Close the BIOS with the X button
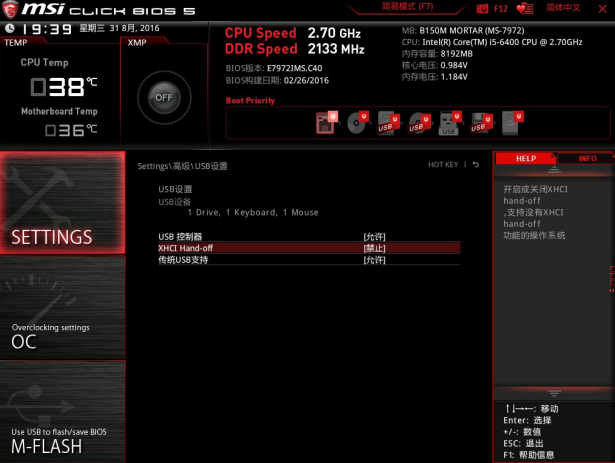The width and height of the screenshot is (615, 463). 602,9
